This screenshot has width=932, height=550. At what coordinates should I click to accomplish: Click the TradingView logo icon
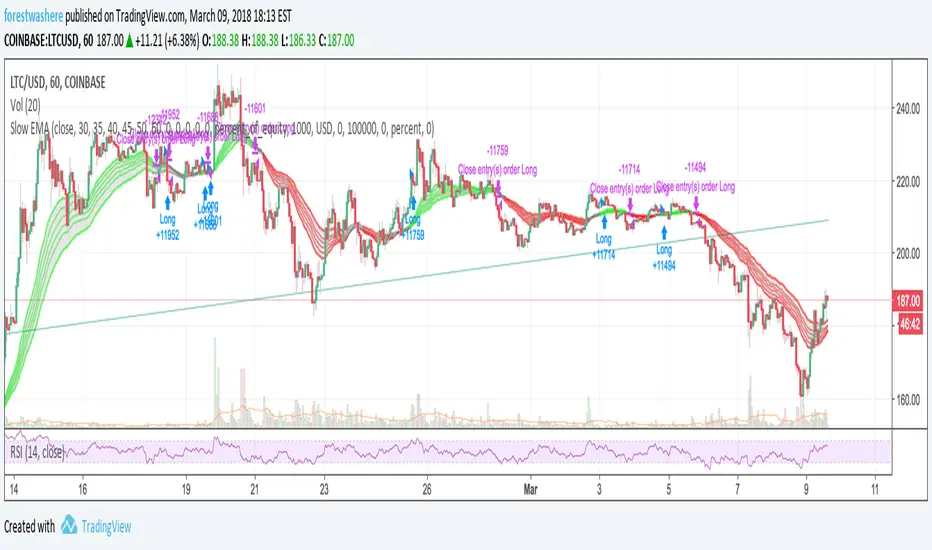(69, 524)
